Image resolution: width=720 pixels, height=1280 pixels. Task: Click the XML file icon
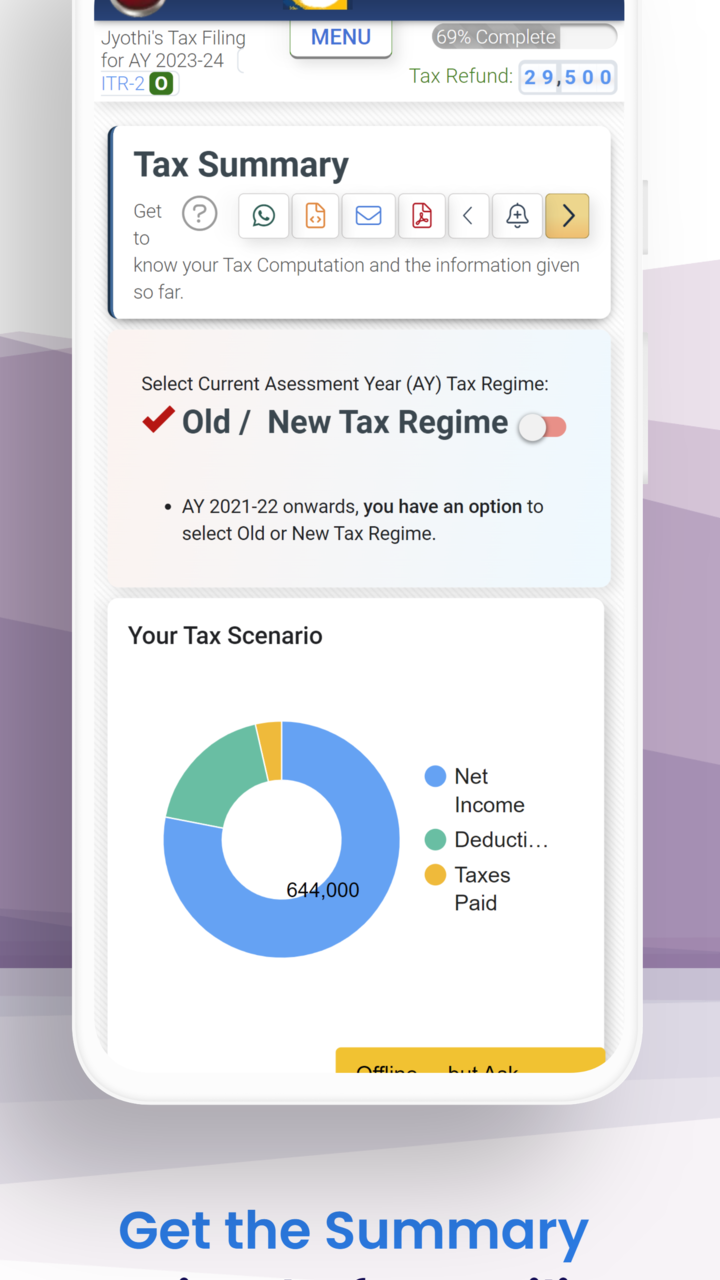pyautogui.click(x=316, y=215)
